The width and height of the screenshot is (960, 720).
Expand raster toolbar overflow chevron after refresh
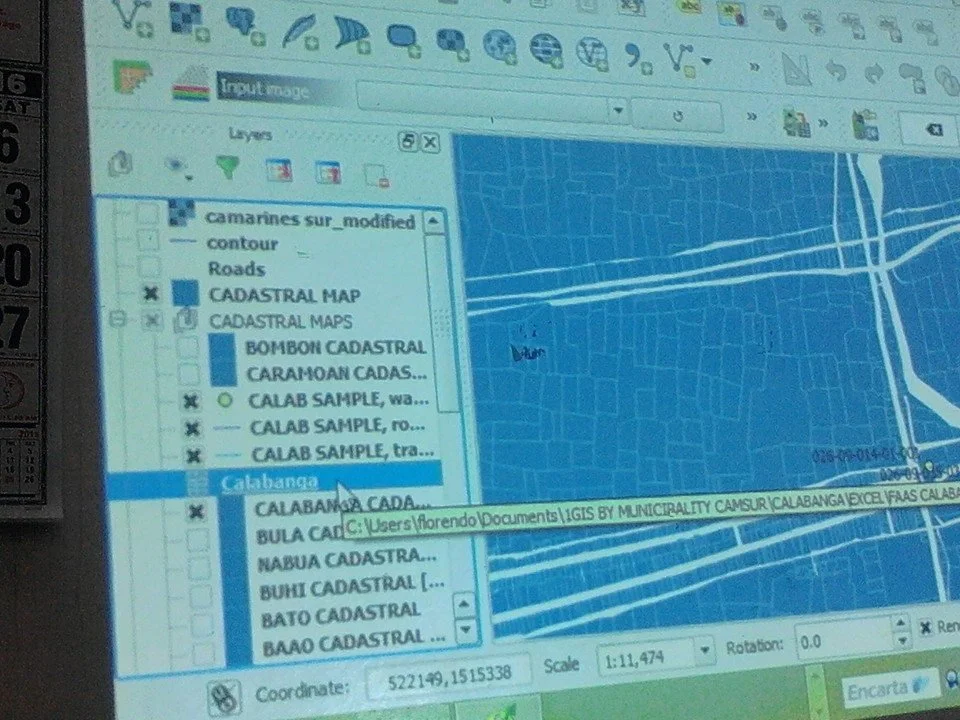pos(752,116)
